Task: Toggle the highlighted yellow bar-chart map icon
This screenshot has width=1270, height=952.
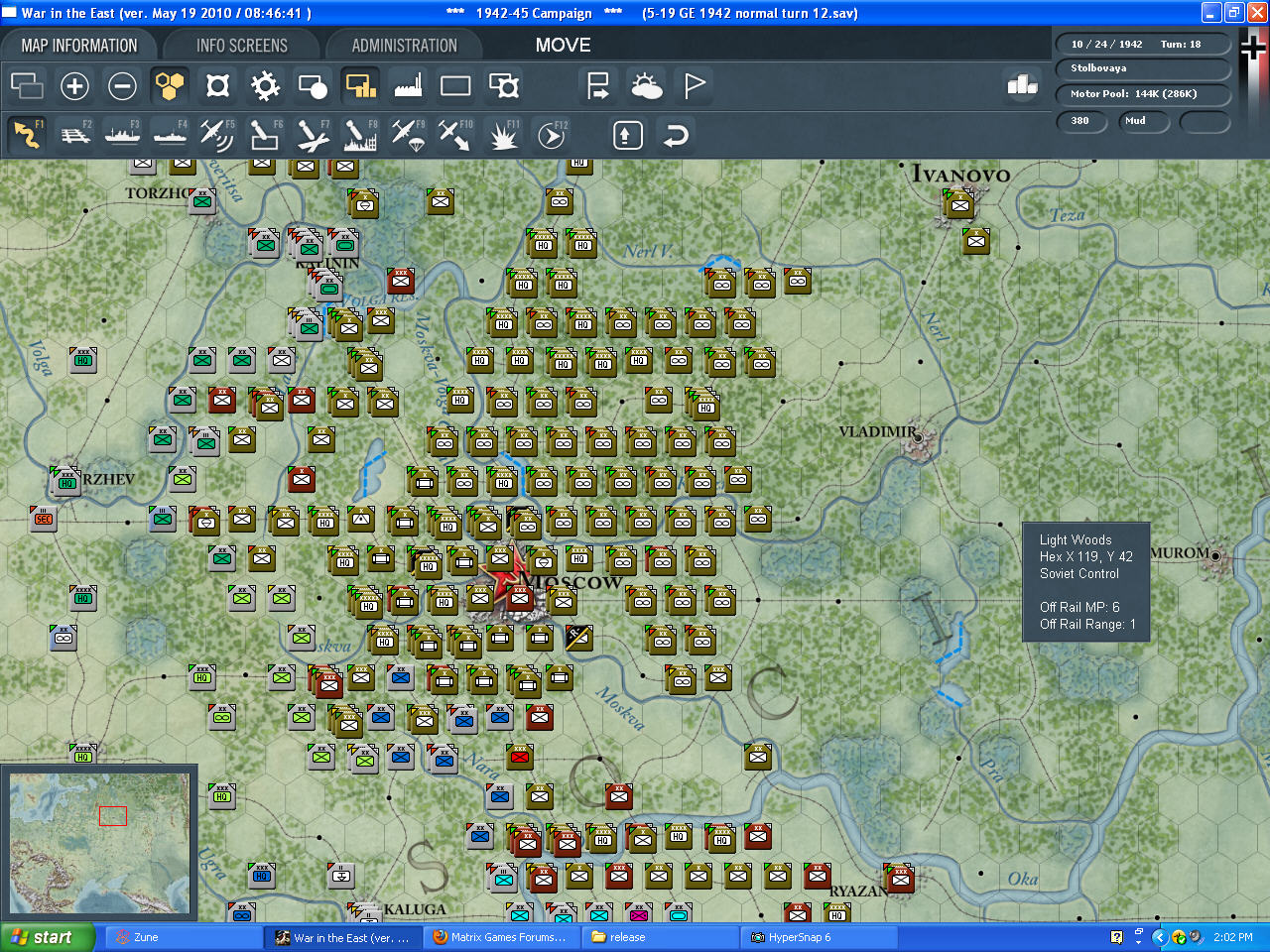Action: [x=360, y=86]
